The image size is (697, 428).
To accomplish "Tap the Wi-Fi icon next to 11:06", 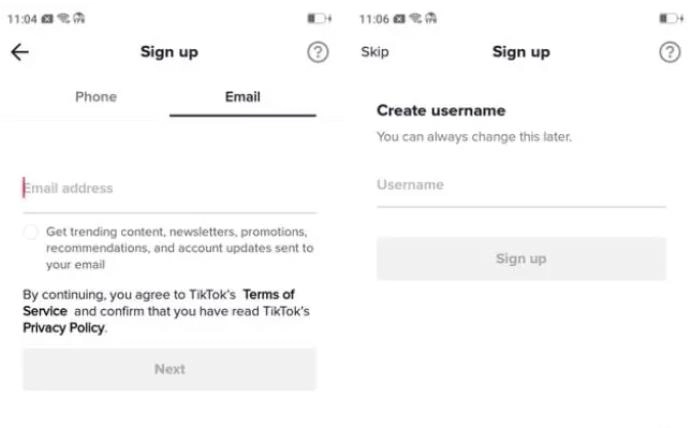I will click(x=414, y=19).
